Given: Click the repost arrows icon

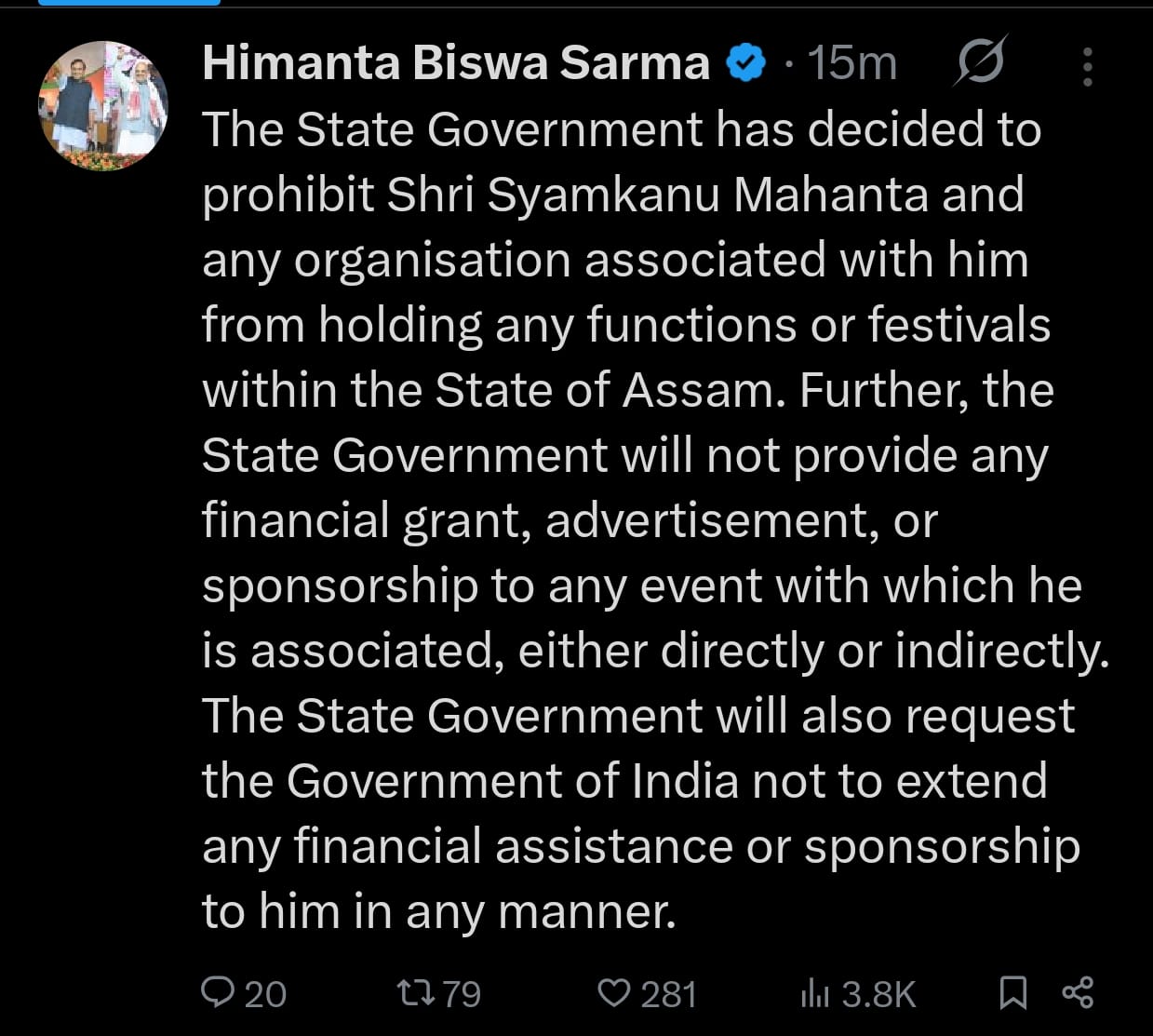Looking at the screenshot, I should point(415,993).
